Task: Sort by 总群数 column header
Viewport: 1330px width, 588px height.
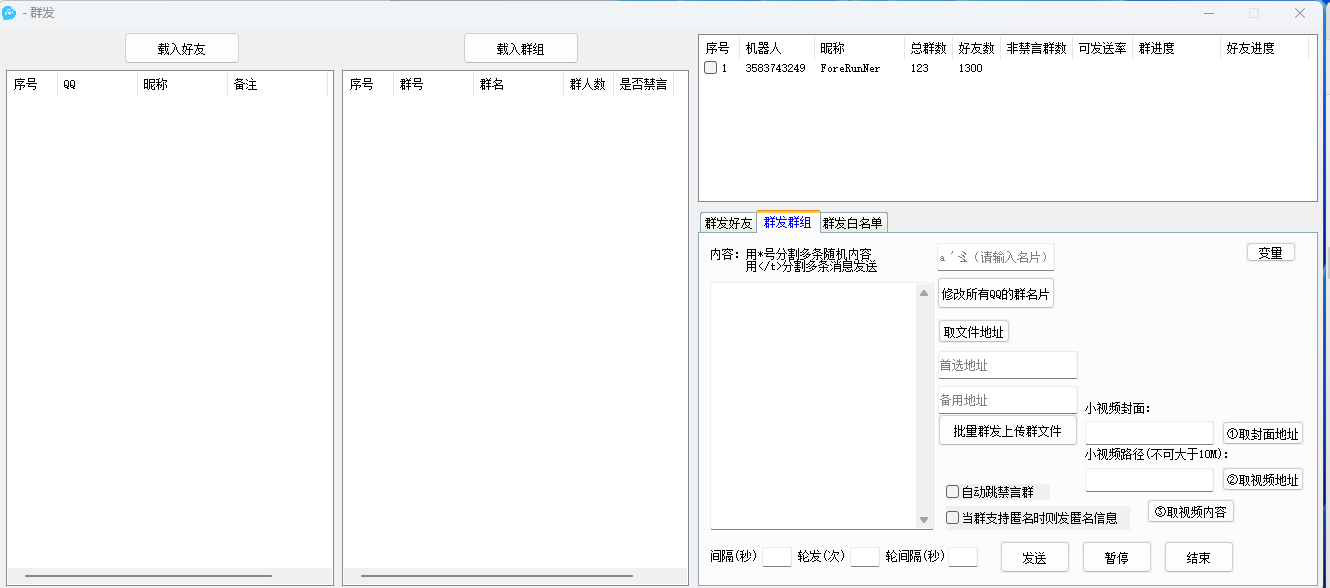Action: point(927,48)
